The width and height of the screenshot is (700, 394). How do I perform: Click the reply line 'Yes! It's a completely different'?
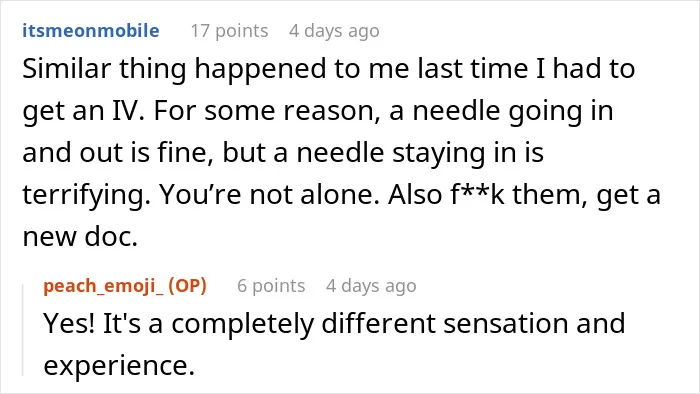pos(334,324)
